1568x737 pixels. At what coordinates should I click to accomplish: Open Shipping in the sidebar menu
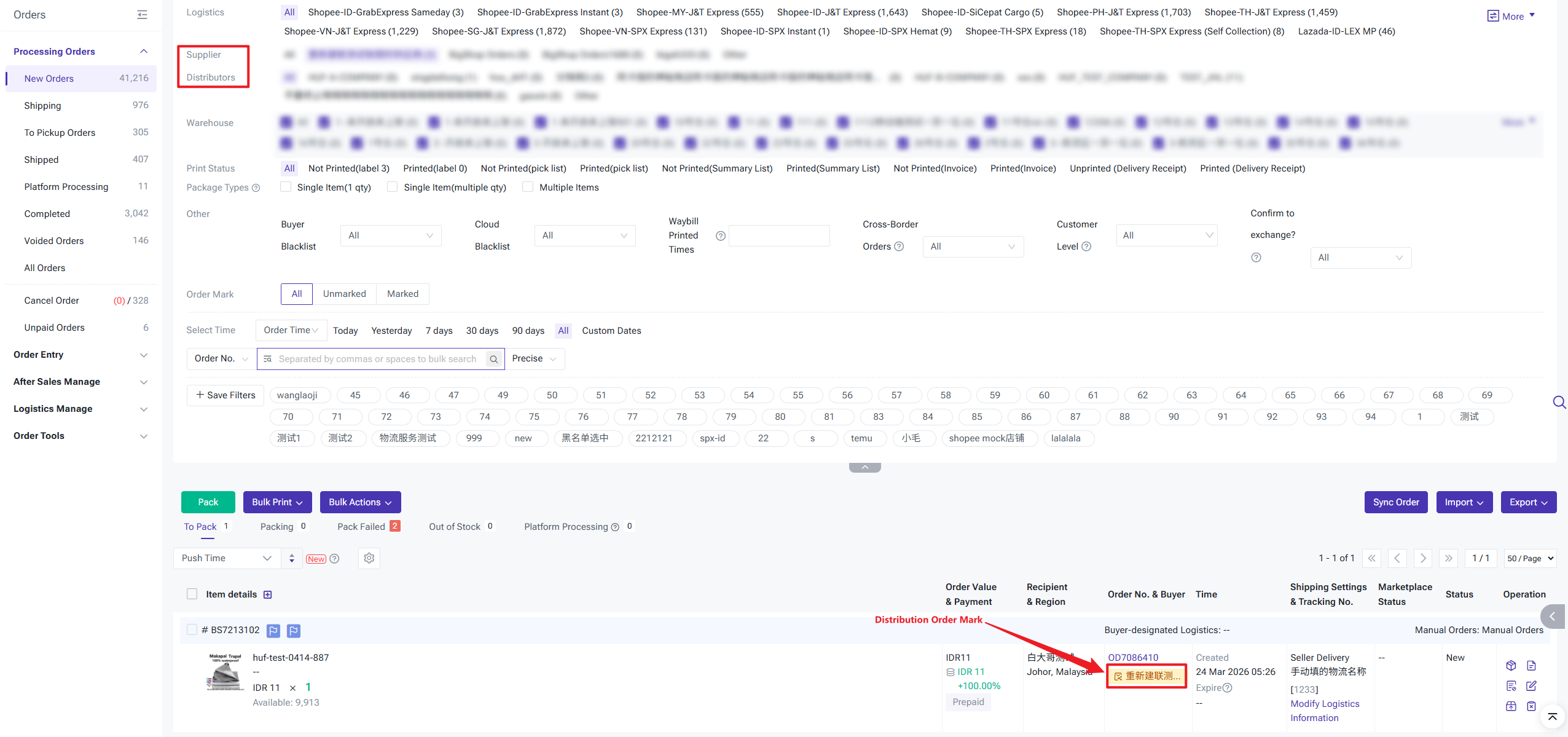(x=42, y=105)
